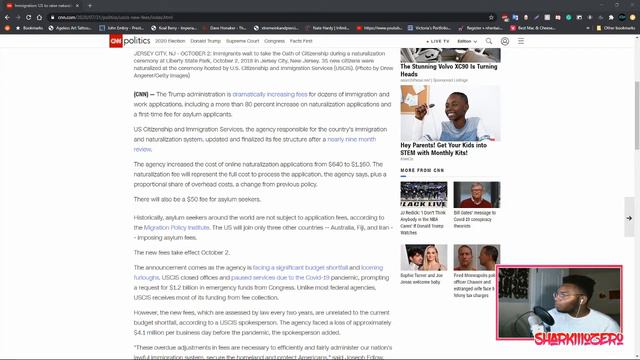
Task: Open Bill Gates' Covid-19 conspiracy headline
Action: point(475,219)
